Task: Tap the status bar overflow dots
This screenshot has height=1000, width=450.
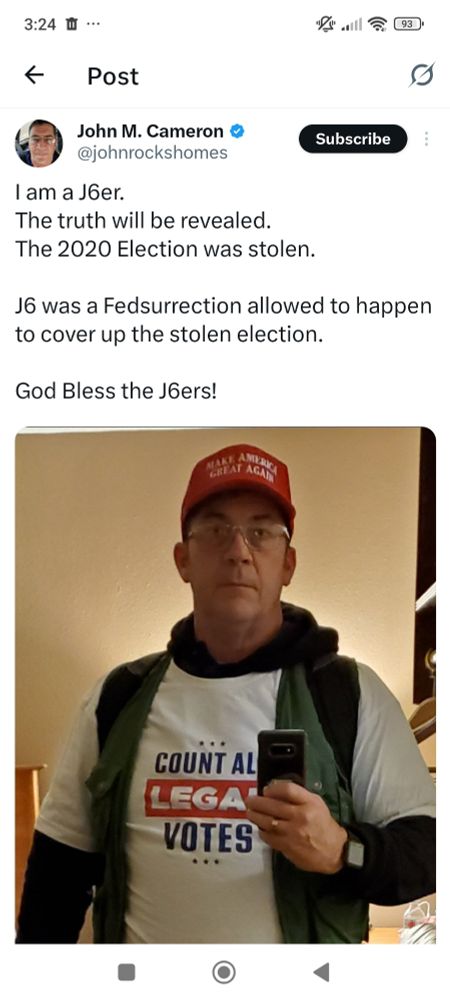Action: pos(92,25)
